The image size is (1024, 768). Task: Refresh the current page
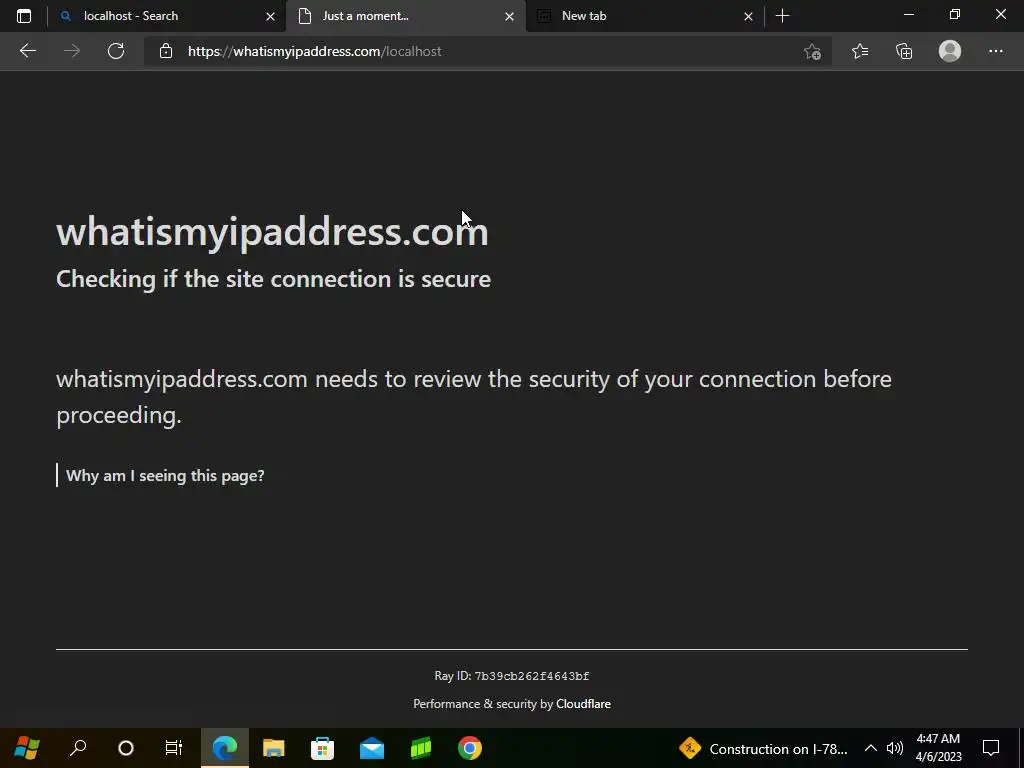pos(116,51)
